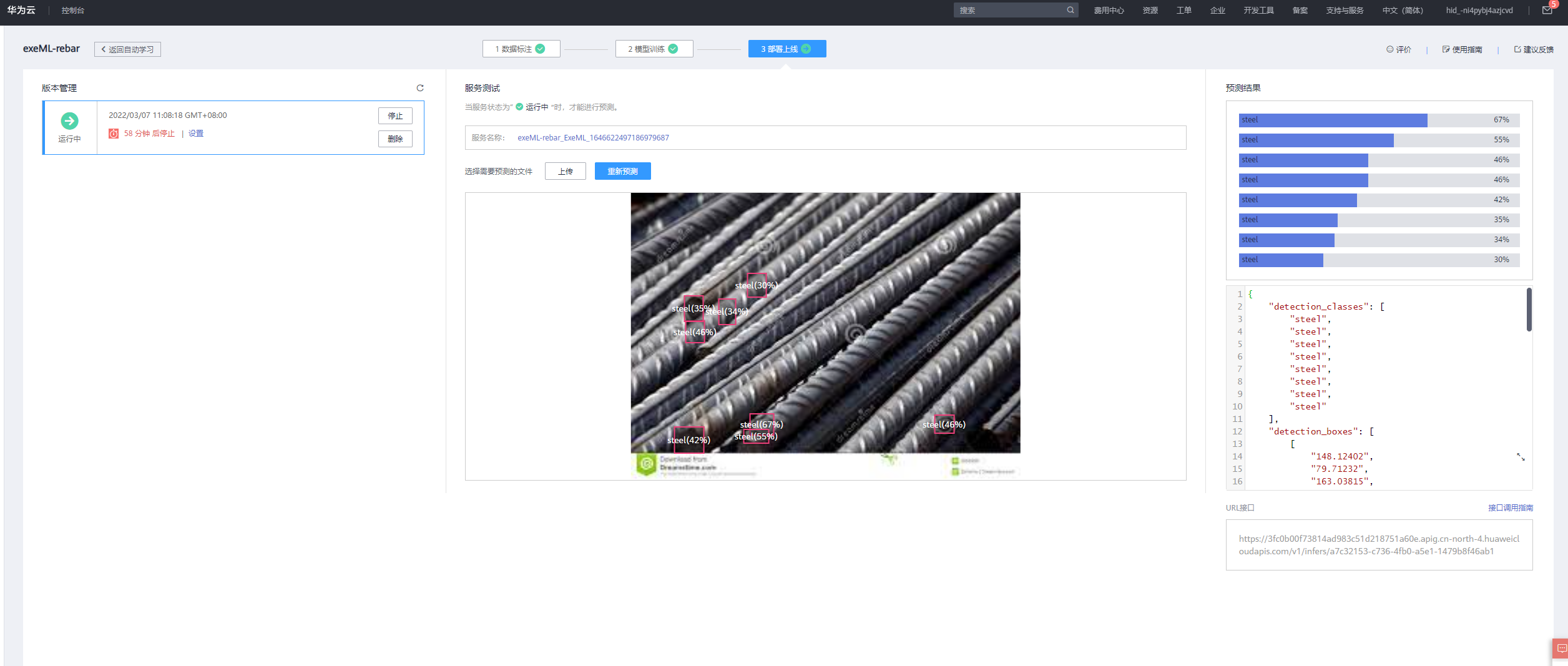1568x666 pixels.
Task: Click the 上传 upload button
Action: tap(566, 171)
